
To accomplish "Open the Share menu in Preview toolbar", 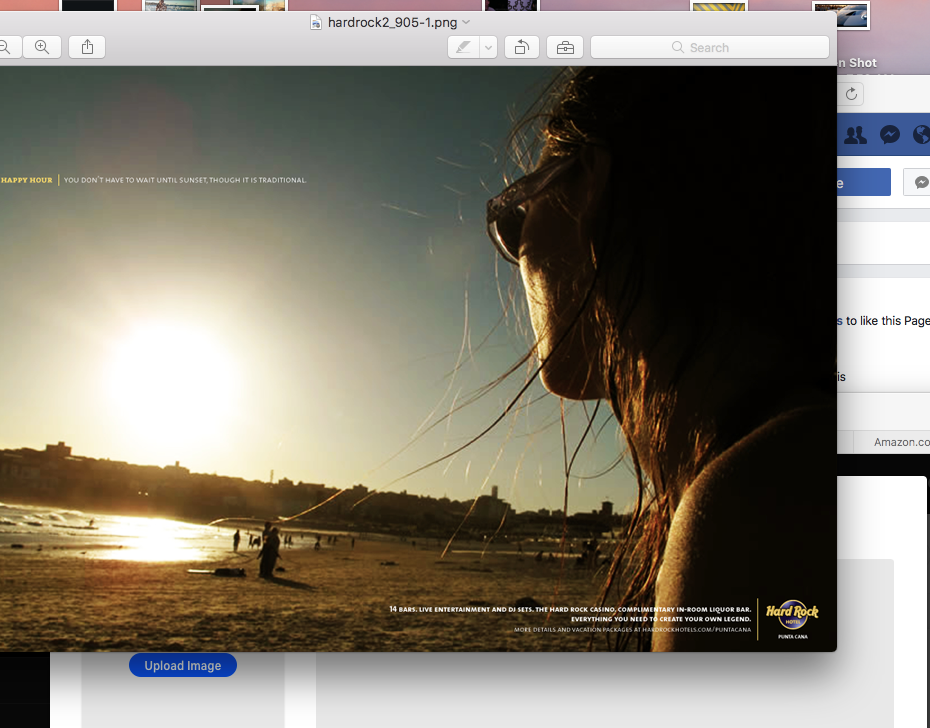I will coord(87,47).
